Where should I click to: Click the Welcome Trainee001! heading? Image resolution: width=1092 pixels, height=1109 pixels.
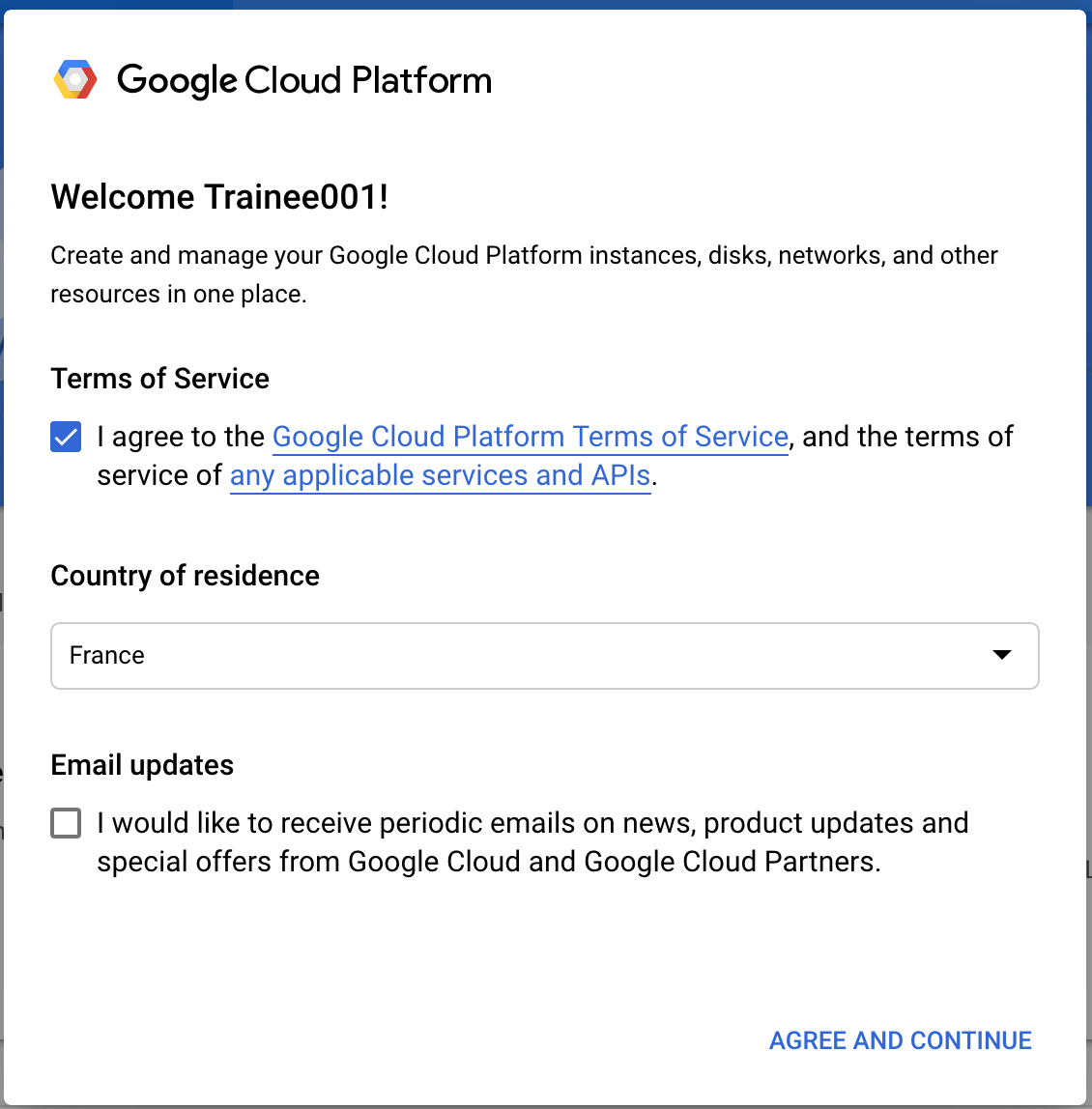(219, 197)
